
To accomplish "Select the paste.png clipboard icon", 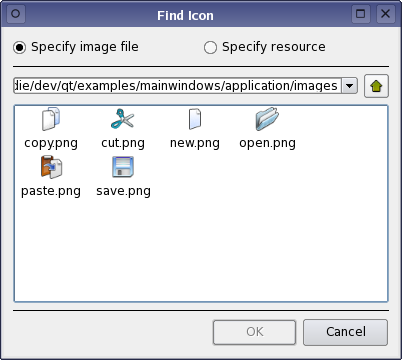I will point(51,167).
